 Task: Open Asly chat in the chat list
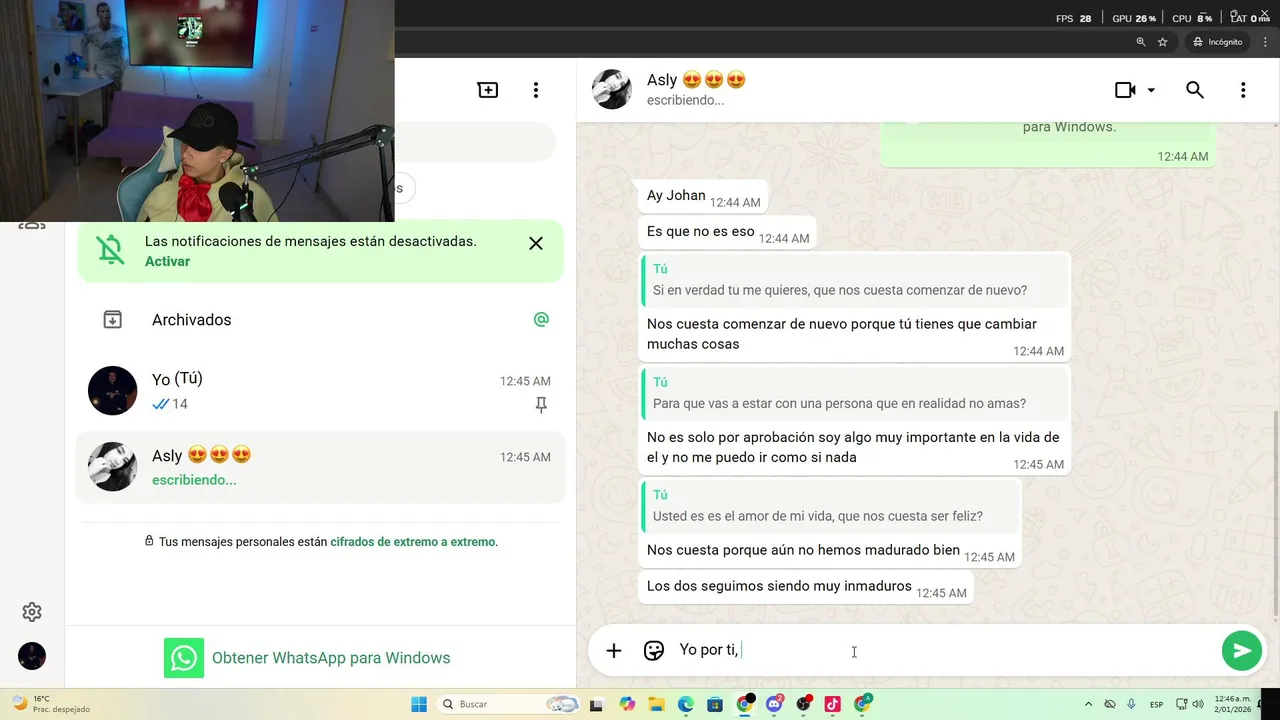[320, 467]
